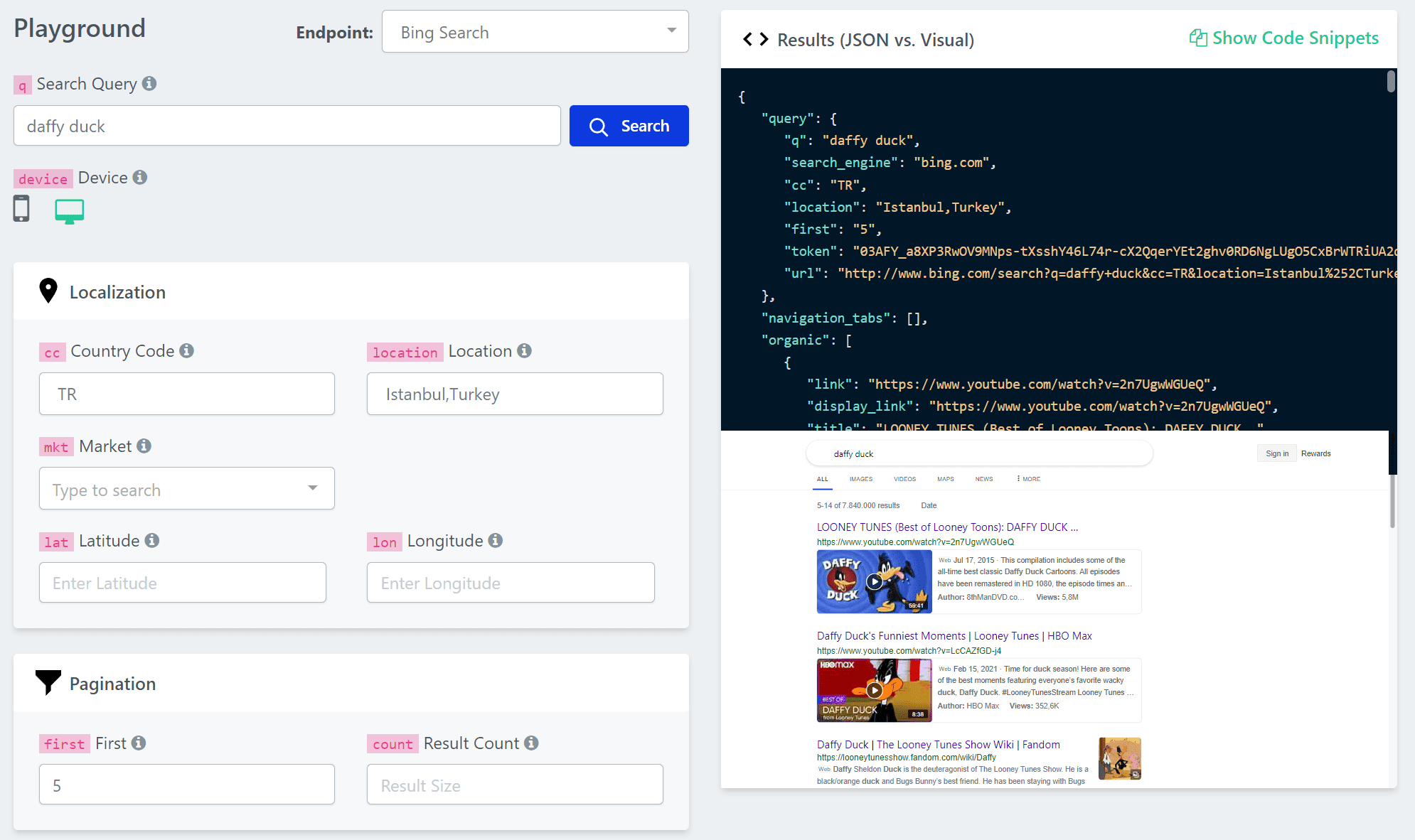This screenshot has width=1415, height=840.
Task: Open the Show Code Snippets link
Action: pyautogui.click(x=1296, y=38)
